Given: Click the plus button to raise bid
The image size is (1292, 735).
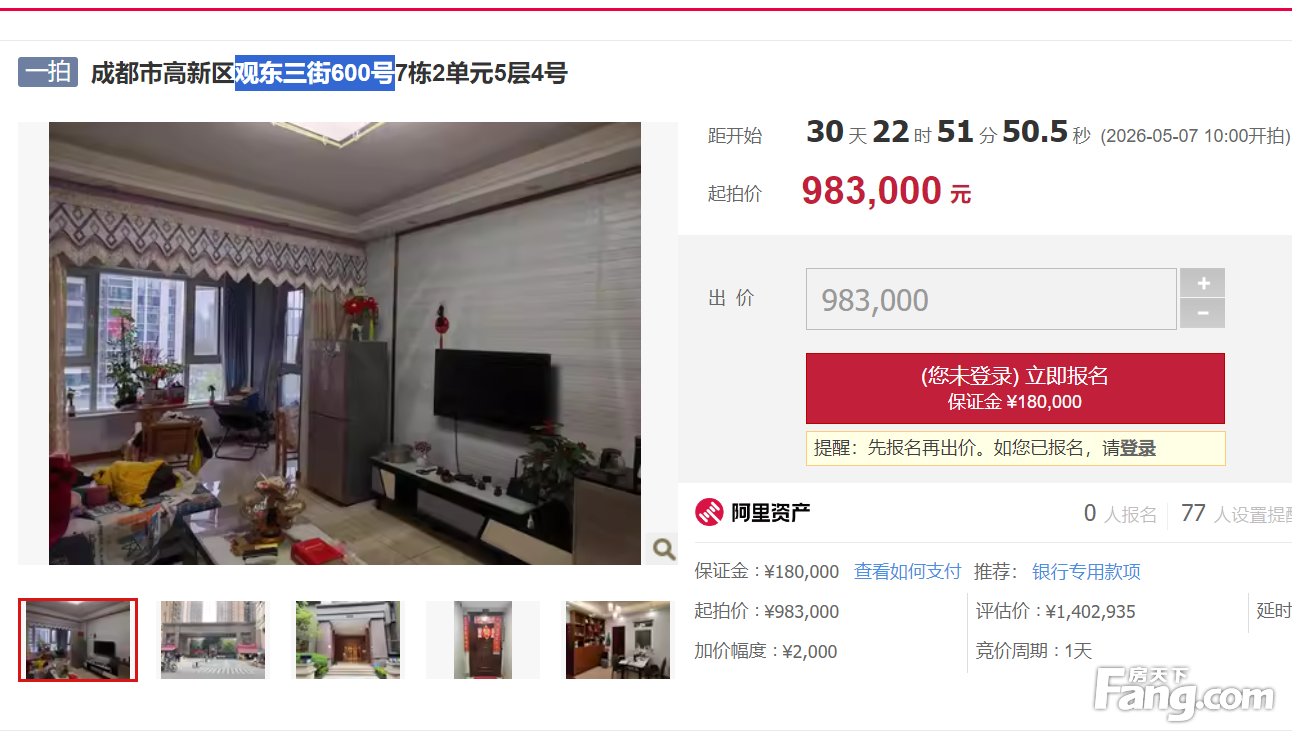Looking at the screenshot, I should (x=1202, y=283).
